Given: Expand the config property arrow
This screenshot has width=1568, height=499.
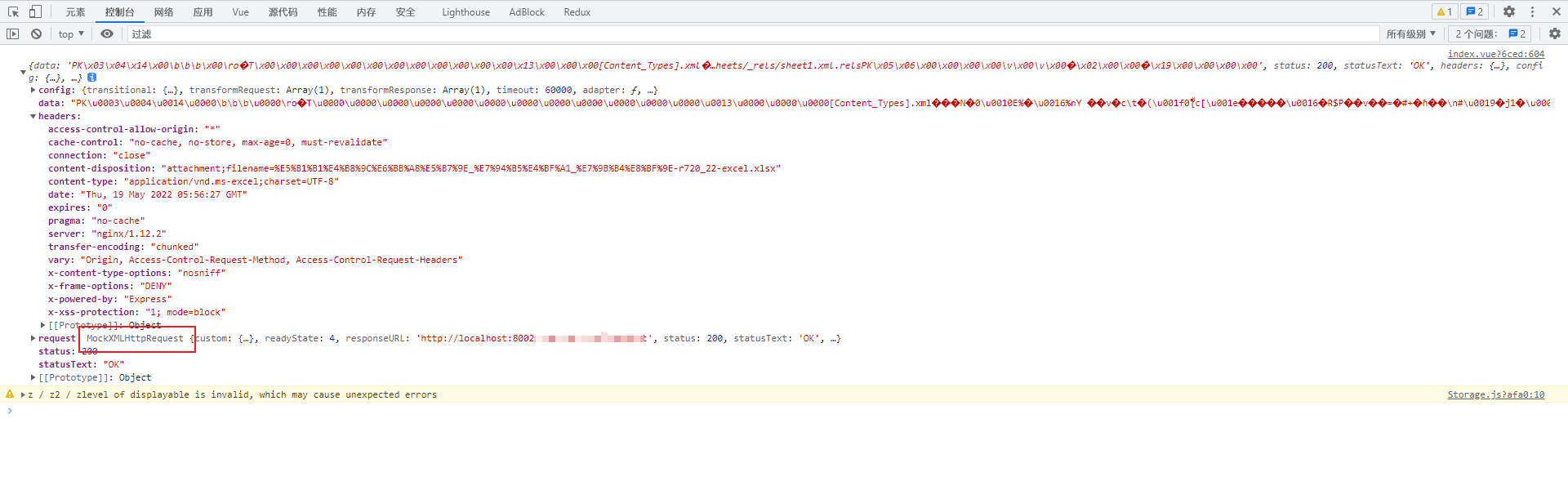Looking at the screenshot, I should (x=33, y=90).
